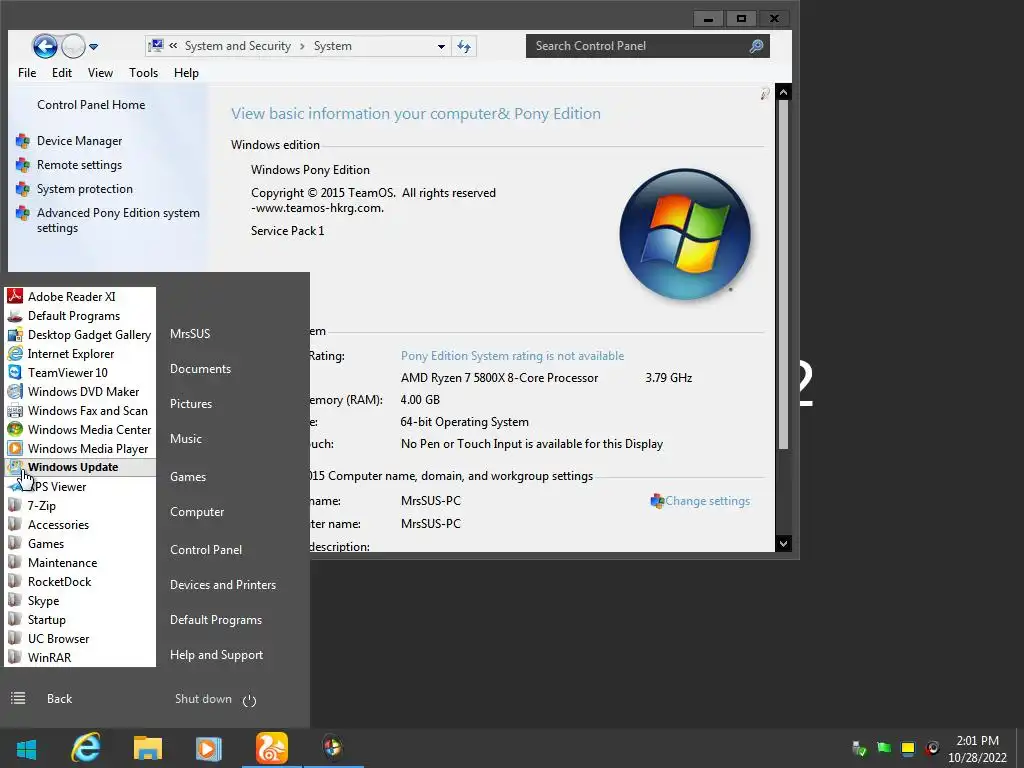
Task: Expand the WinRAR folder
Action: (x=50, y=658)
